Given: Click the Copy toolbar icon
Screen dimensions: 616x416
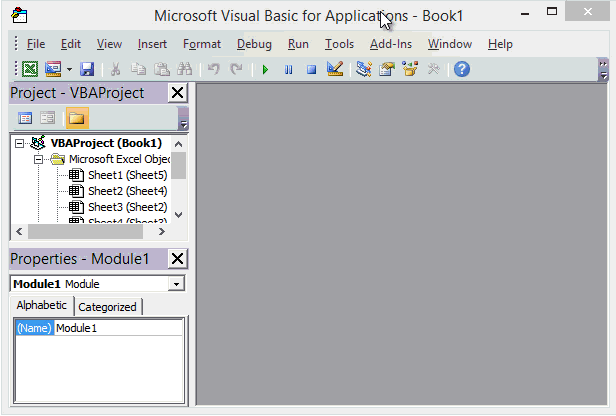Looking at the screenshot, I should (x=138, y=70).
